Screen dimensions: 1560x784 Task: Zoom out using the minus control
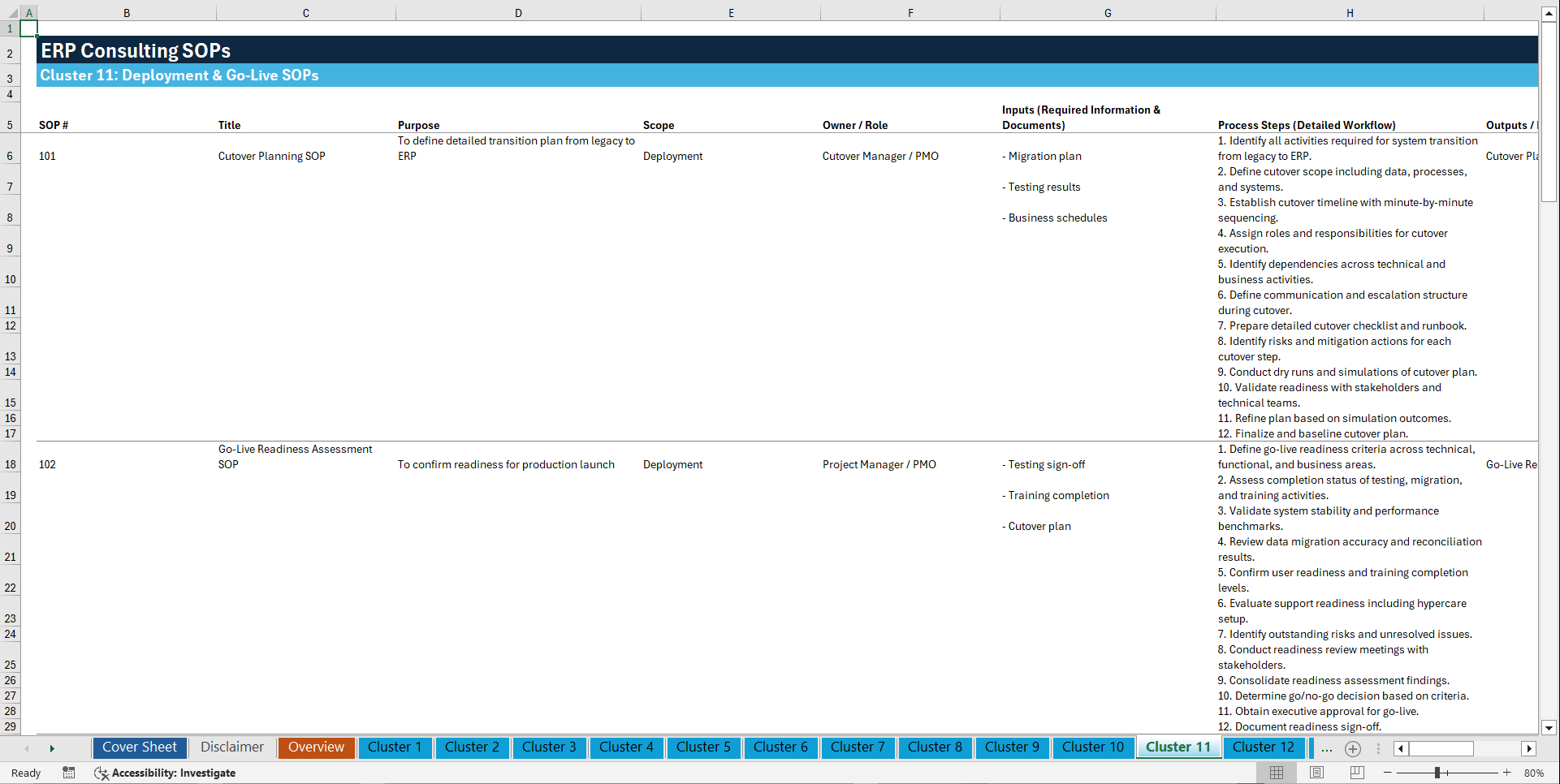tap(1387, 772)
